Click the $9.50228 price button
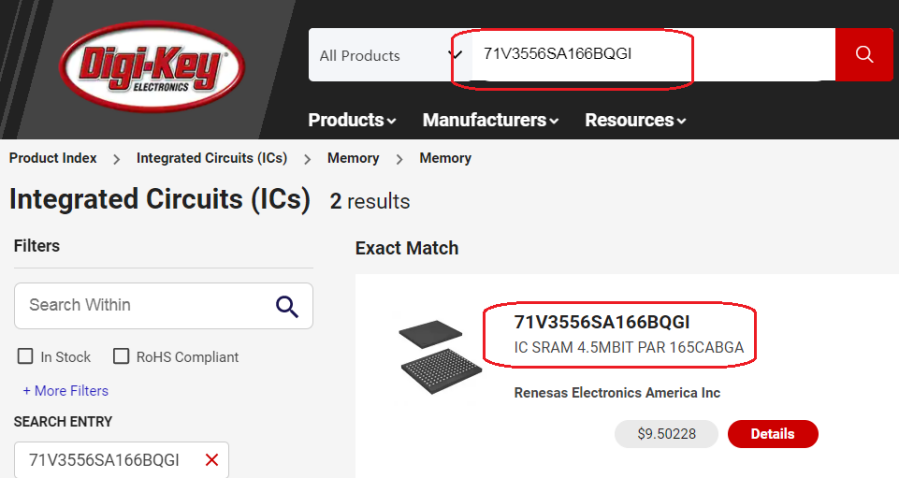The height and width of the screenshot is (478, 899). (666, 434)
